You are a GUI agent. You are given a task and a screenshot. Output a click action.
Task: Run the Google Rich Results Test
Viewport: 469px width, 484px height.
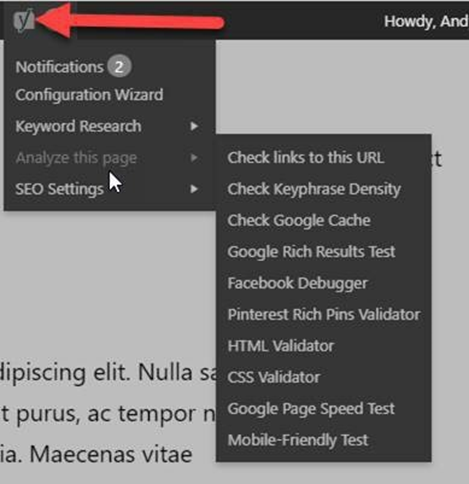pyautogui.click(x=311, y=252)
